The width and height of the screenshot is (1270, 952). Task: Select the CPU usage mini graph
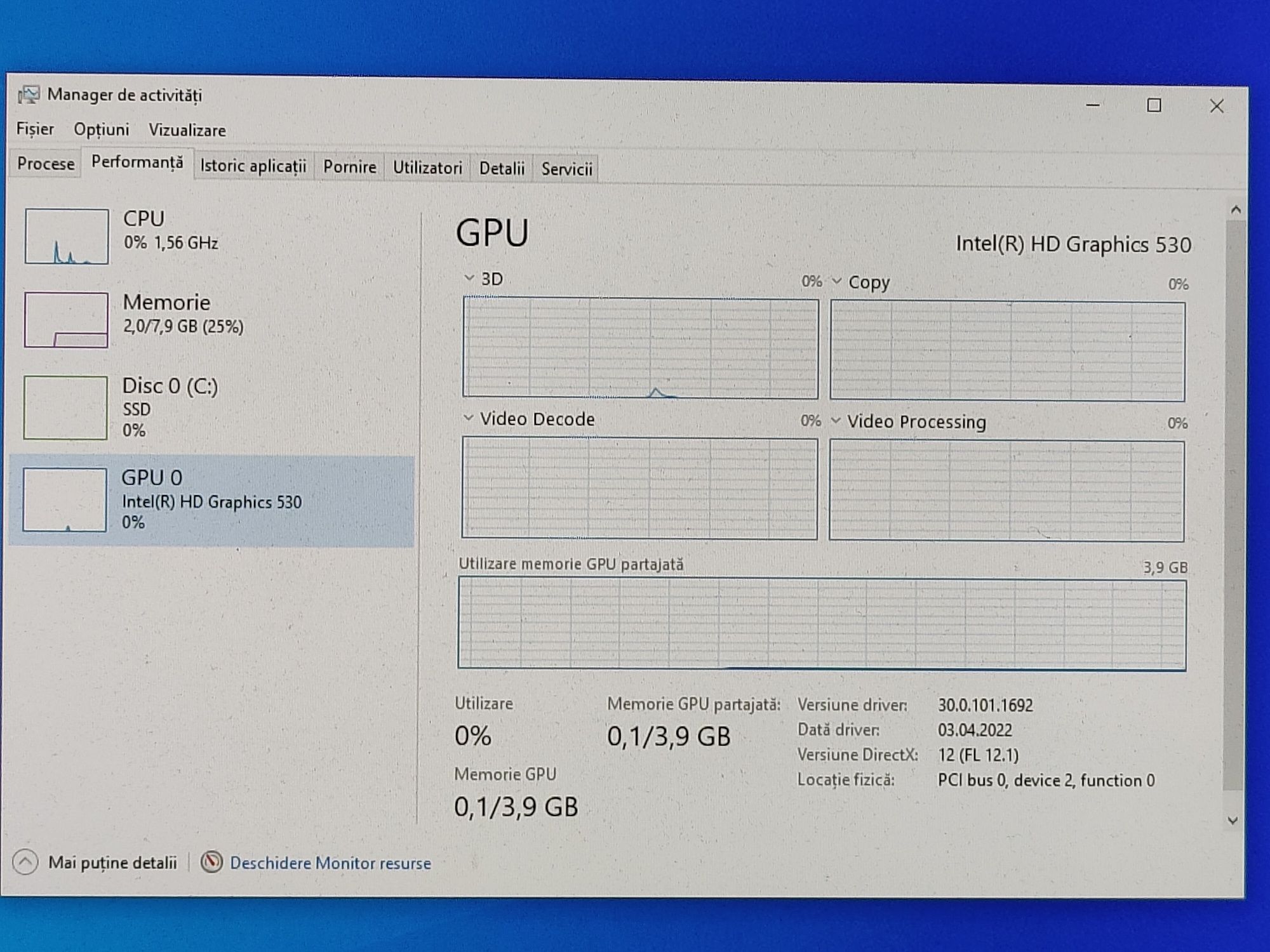(x=67, y=236)
